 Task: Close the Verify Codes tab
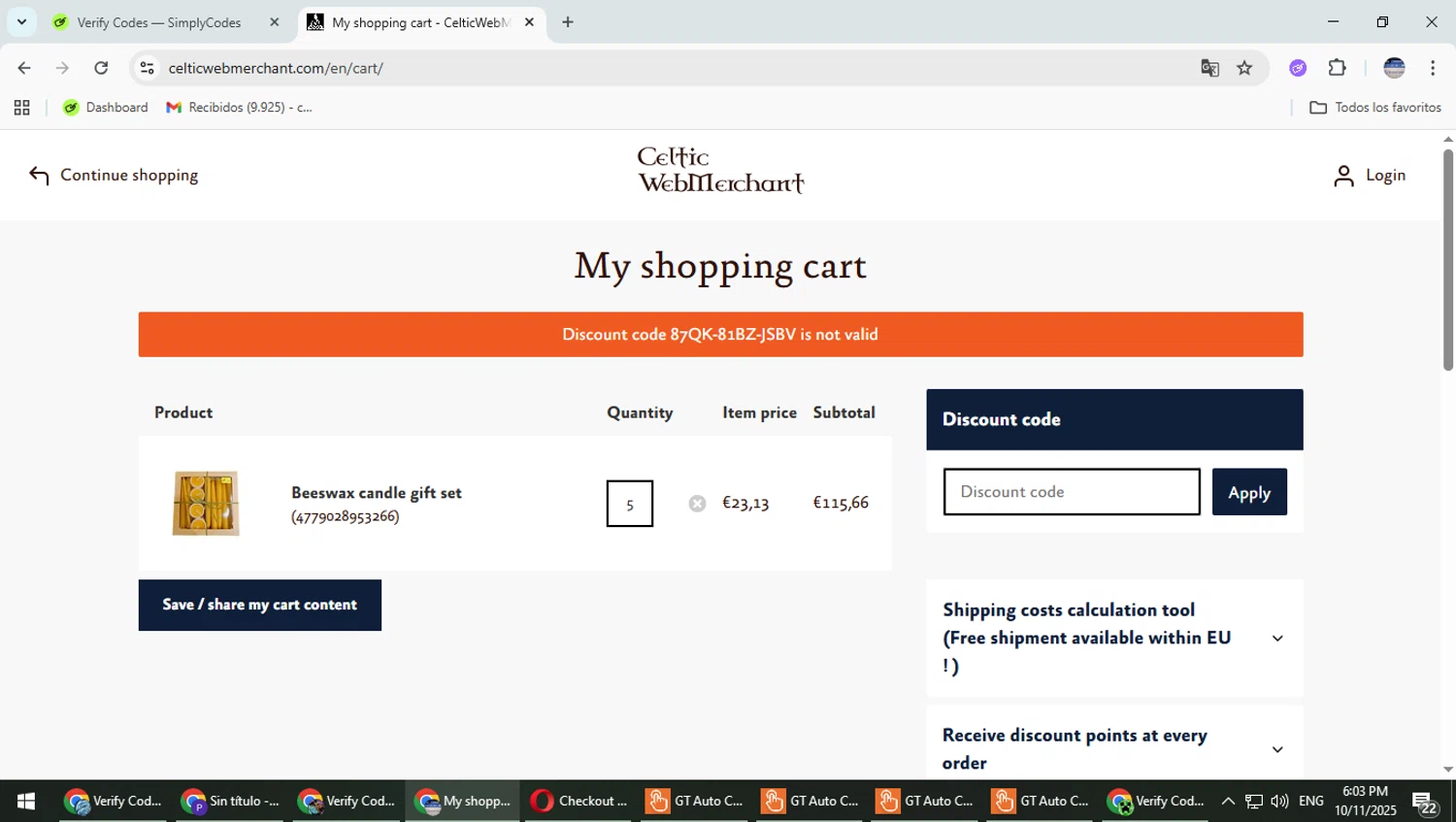pyautogui.click(x=275, y=22)
